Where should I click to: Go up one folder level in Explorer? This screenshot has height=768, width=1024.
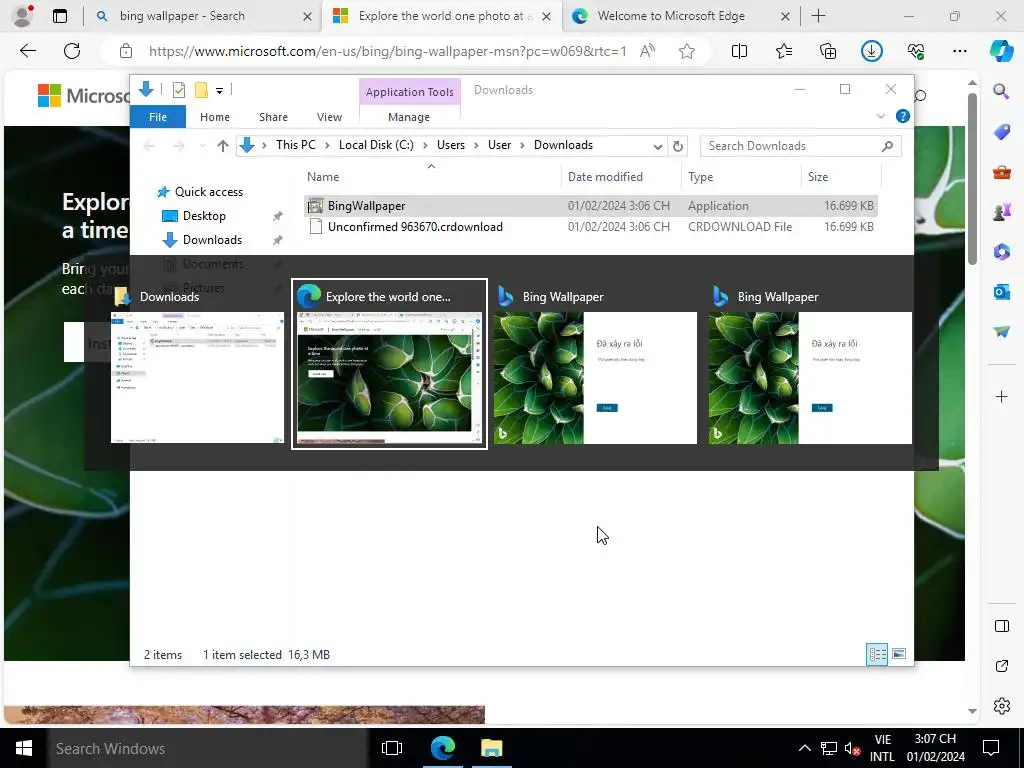click(x=223, y=146)
